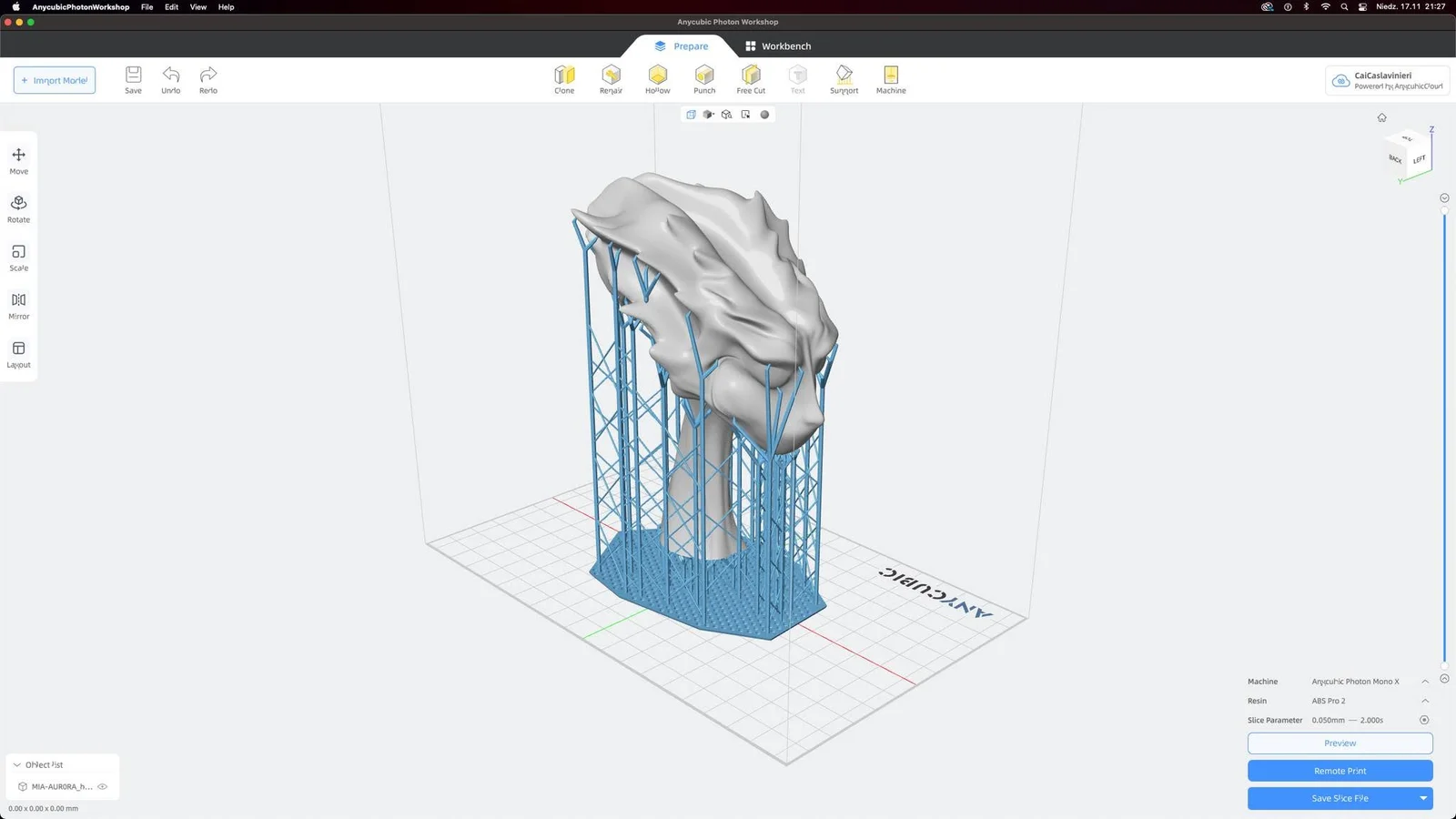Open the View menu
1456x819 pixels.
pyautogui.click(x=197, y=6)
